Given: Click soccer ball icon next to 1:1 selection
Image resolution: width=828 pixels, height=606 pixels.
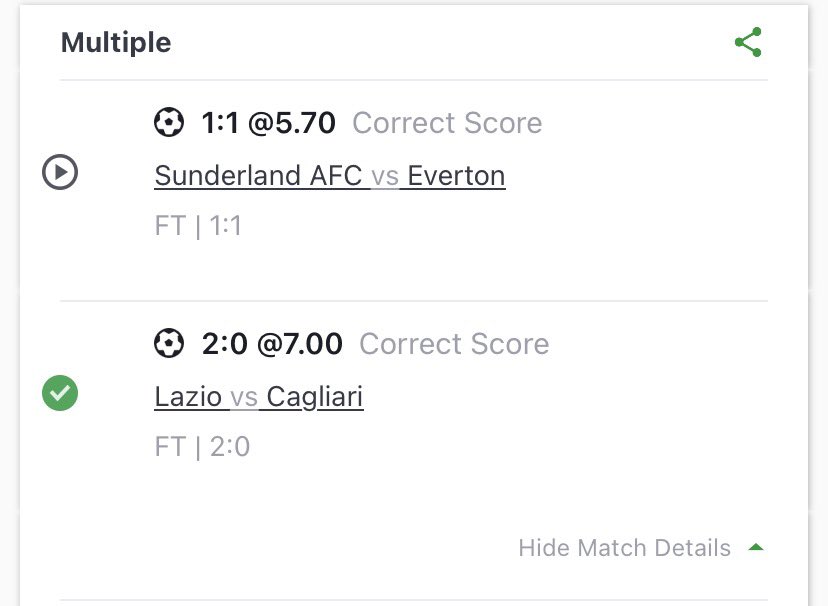Looking at the screenshot, I should coord(169,123).
